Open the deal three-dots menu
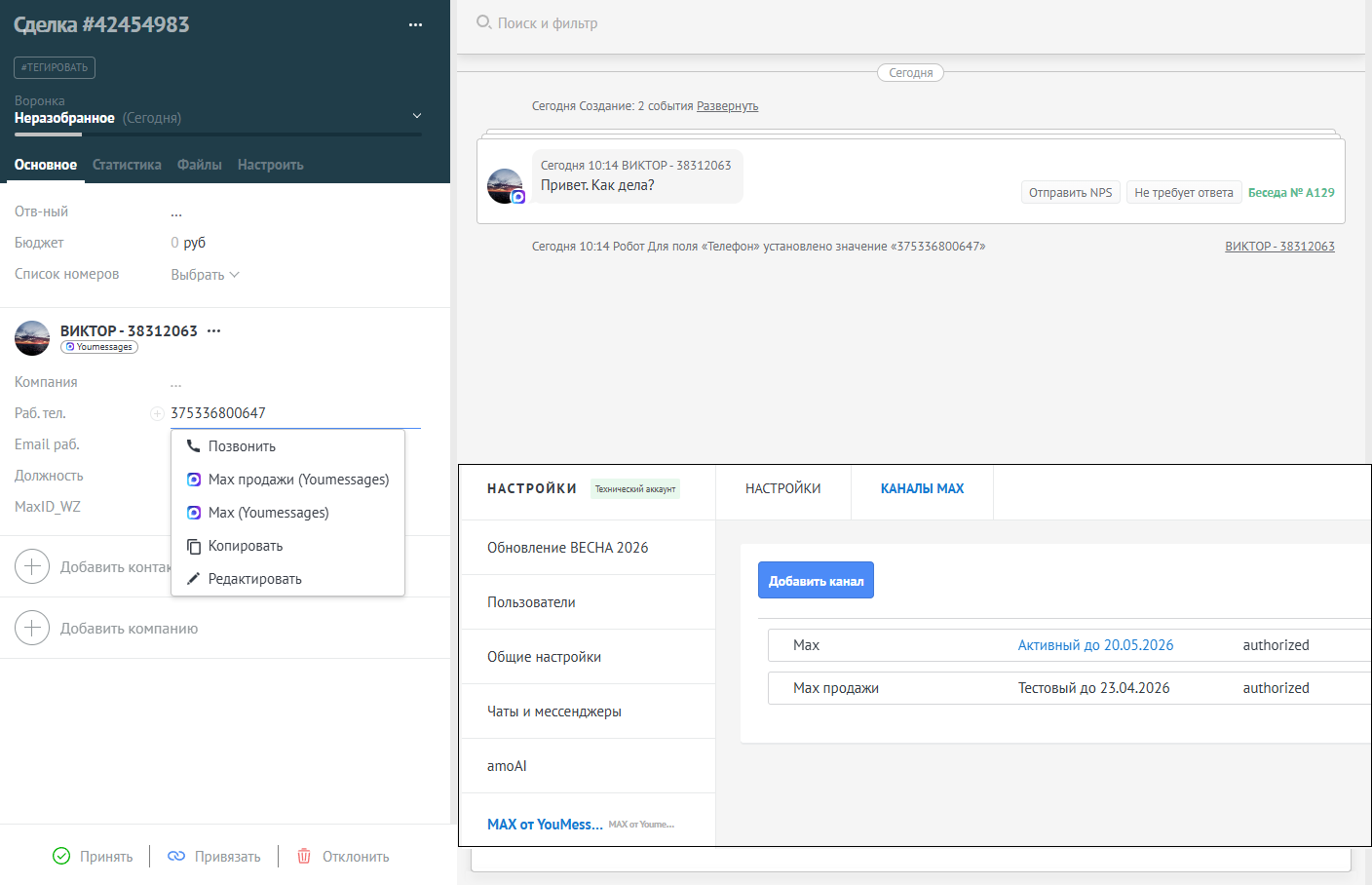This screenshot has height=885, width=1372. click(415, 25)
